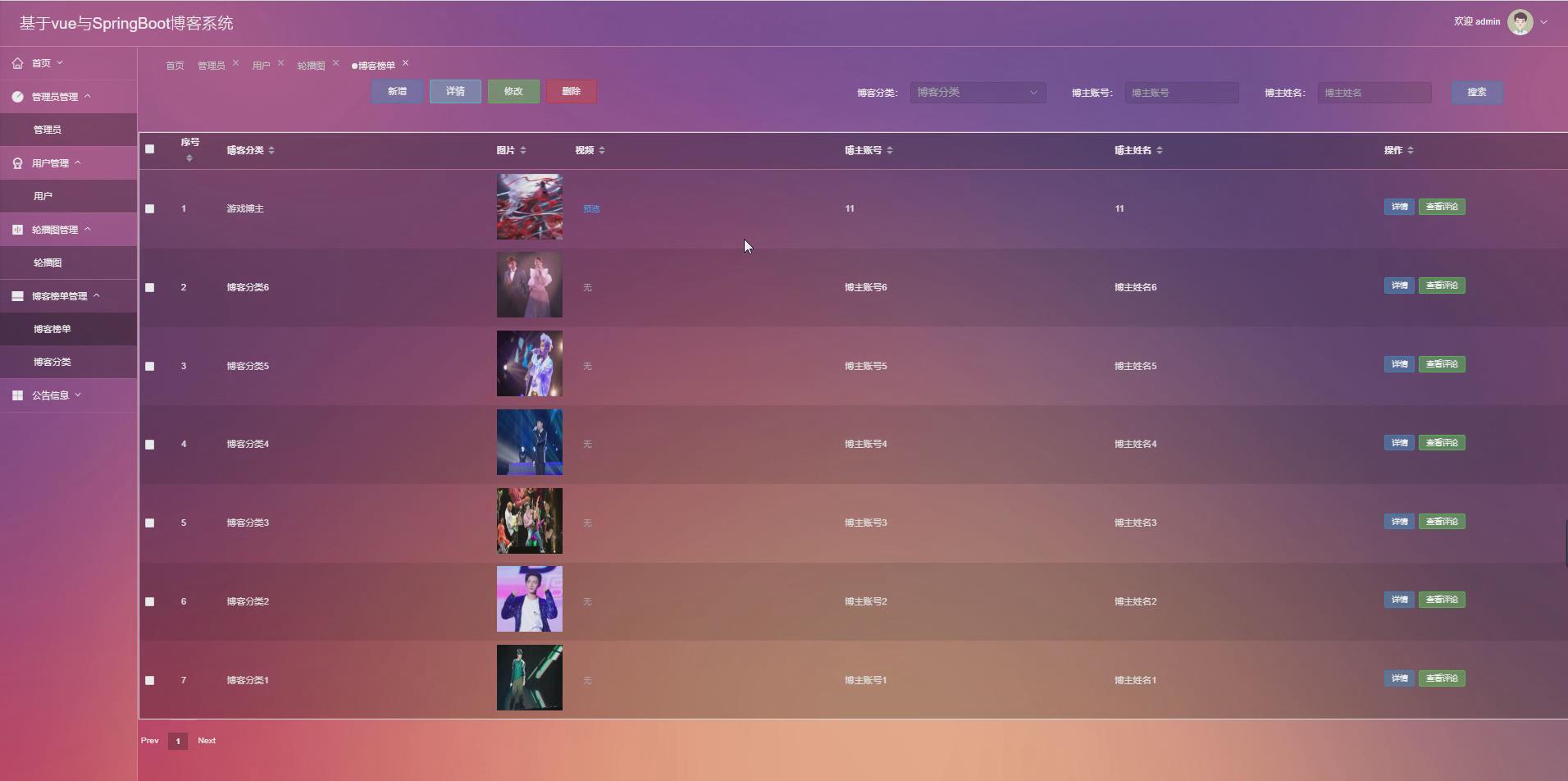Click the 用户管理 sidebar icon
The height and width of the screenshot is (781, 1568).
17,163
